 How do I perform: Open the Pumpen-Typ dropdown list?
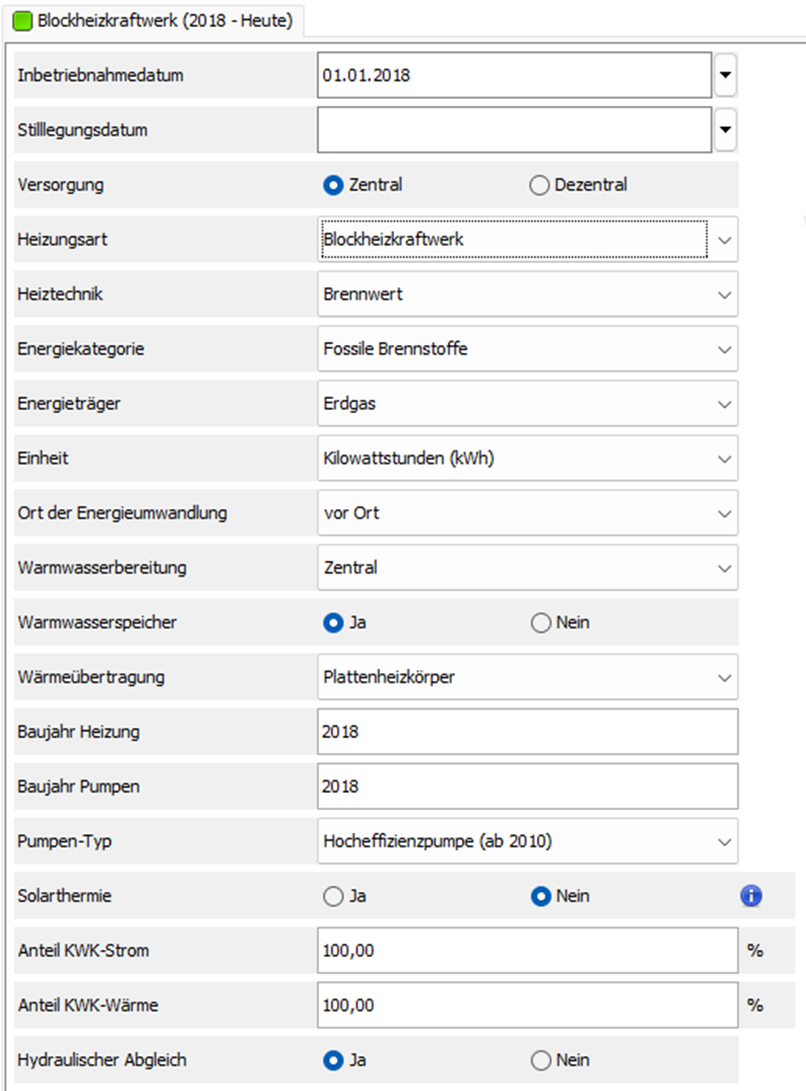pyautogui.click(x=725, y=842)
